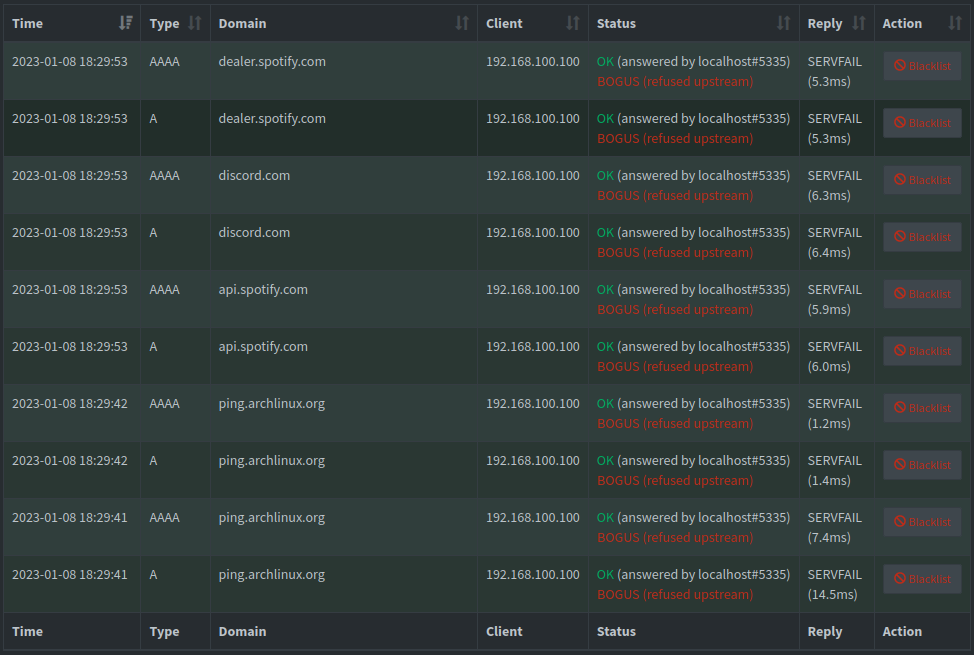This screenshot has width=974, height=655.
Task: Sort by Domain using its sort arrows
Action: (462, 24)
